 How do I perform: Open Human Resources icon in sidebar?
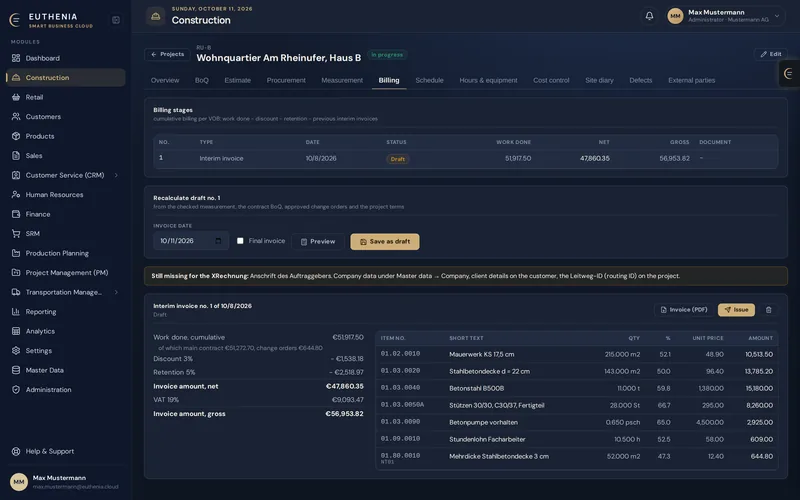coord(16,194)
